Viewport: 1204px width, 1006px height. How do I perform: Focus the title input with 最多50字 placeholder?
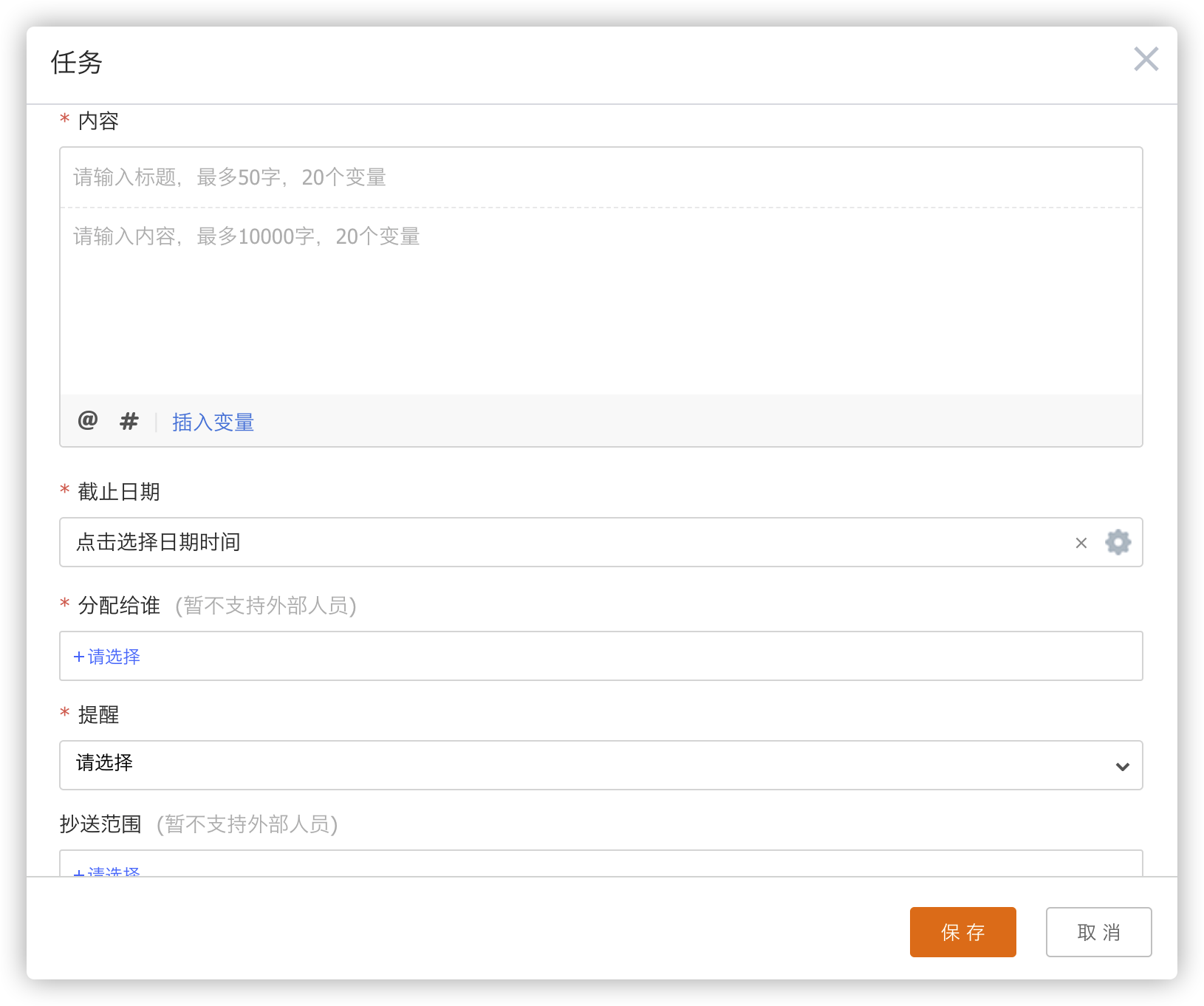click(600, 177)
